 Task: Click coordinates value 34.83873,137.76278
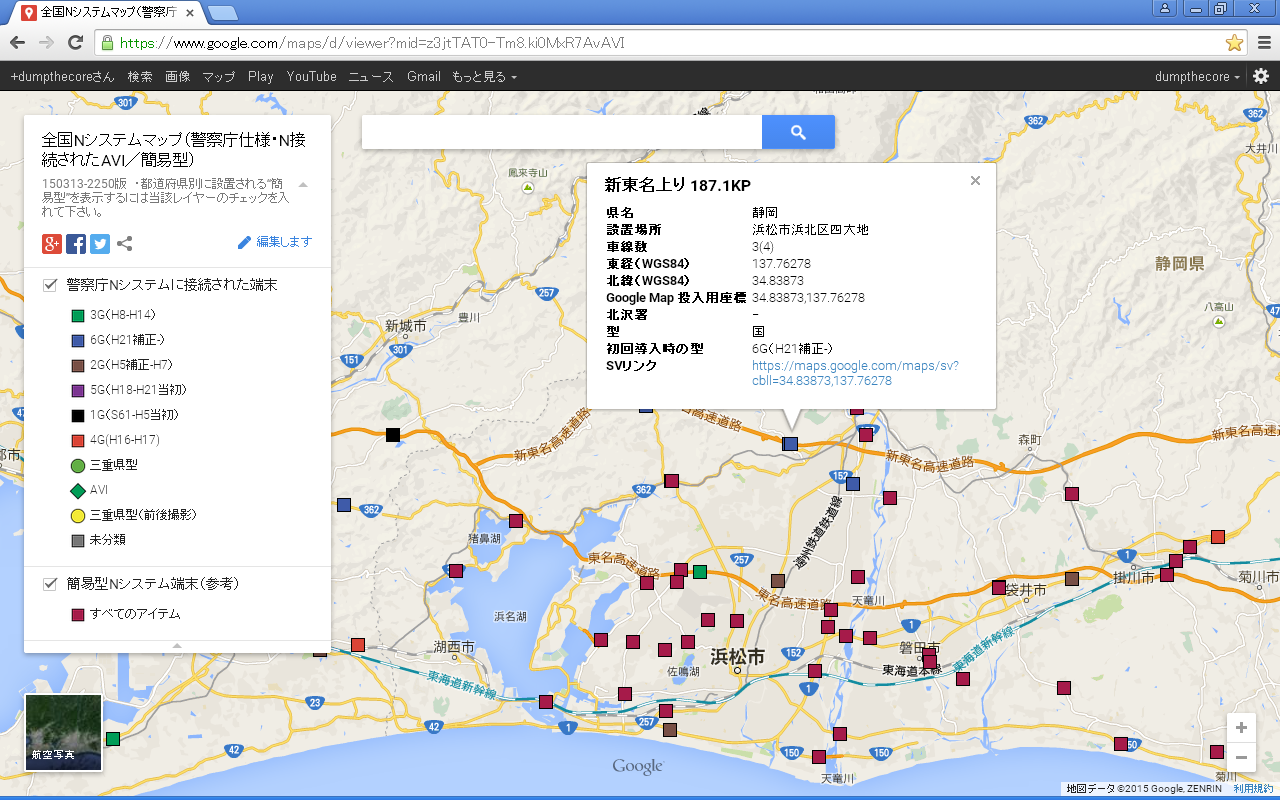808,297
